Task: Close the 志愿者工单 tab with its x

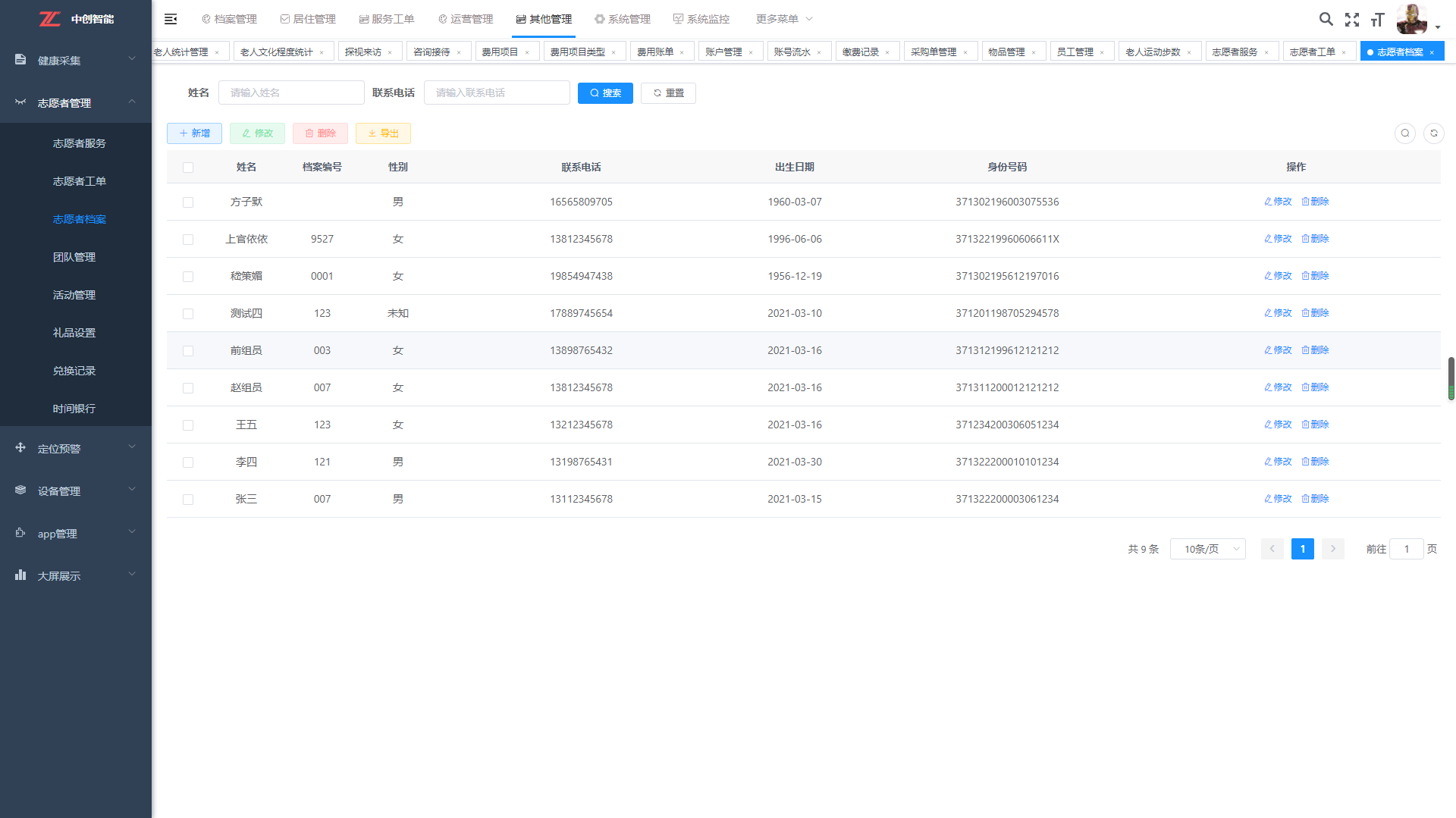Action: (x=1344, y=52)
